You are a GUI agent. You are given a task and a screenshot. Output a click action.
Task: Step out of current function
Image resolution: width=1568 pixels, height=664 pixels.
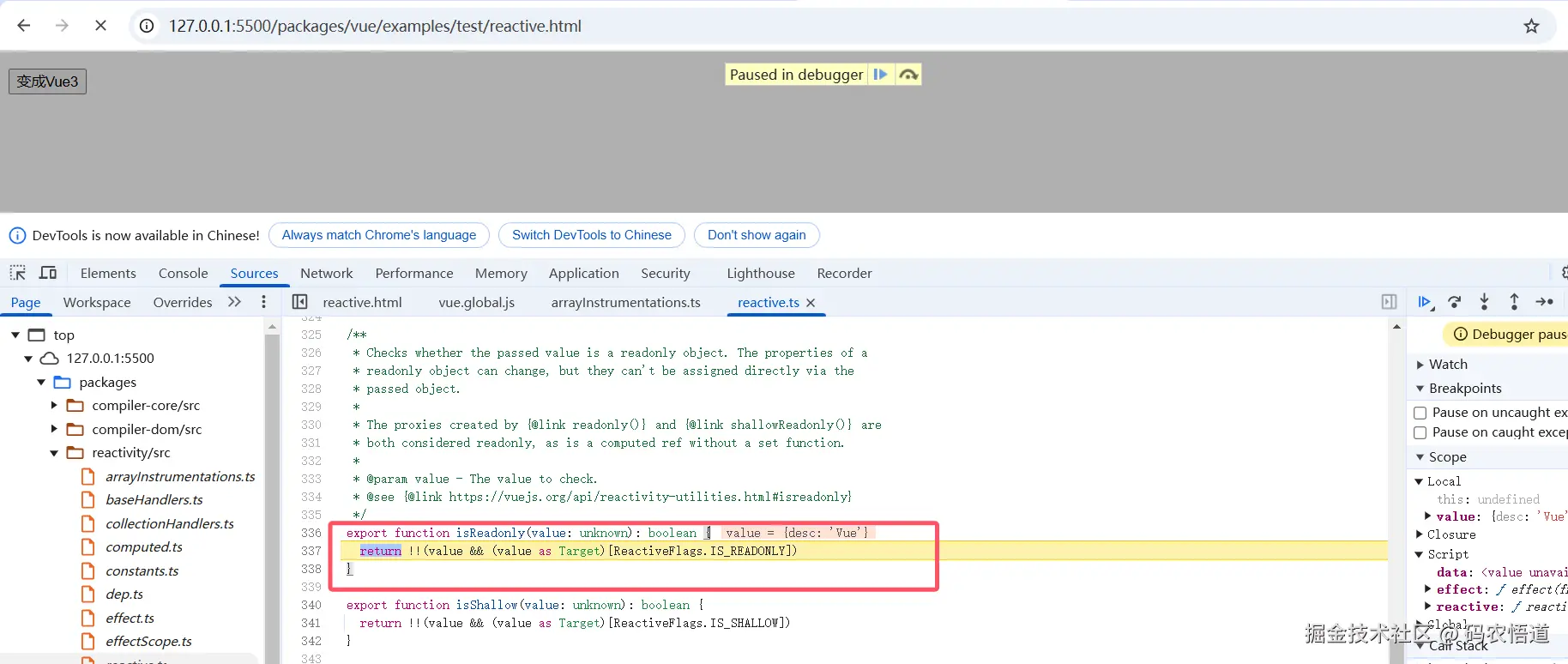(x=1514, y=302)
